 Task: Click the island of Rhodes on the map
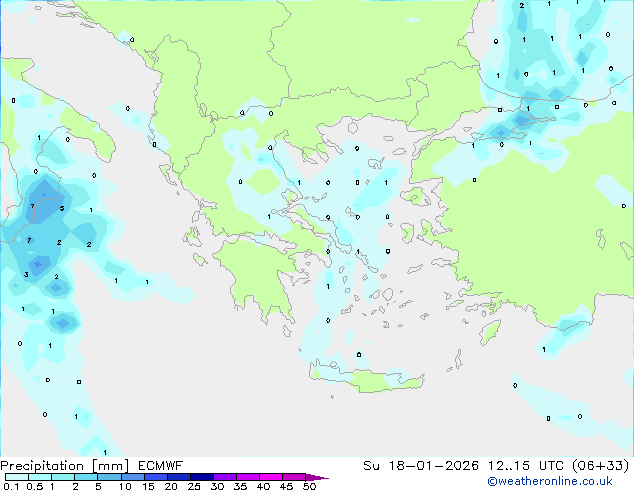pos(490,332)
